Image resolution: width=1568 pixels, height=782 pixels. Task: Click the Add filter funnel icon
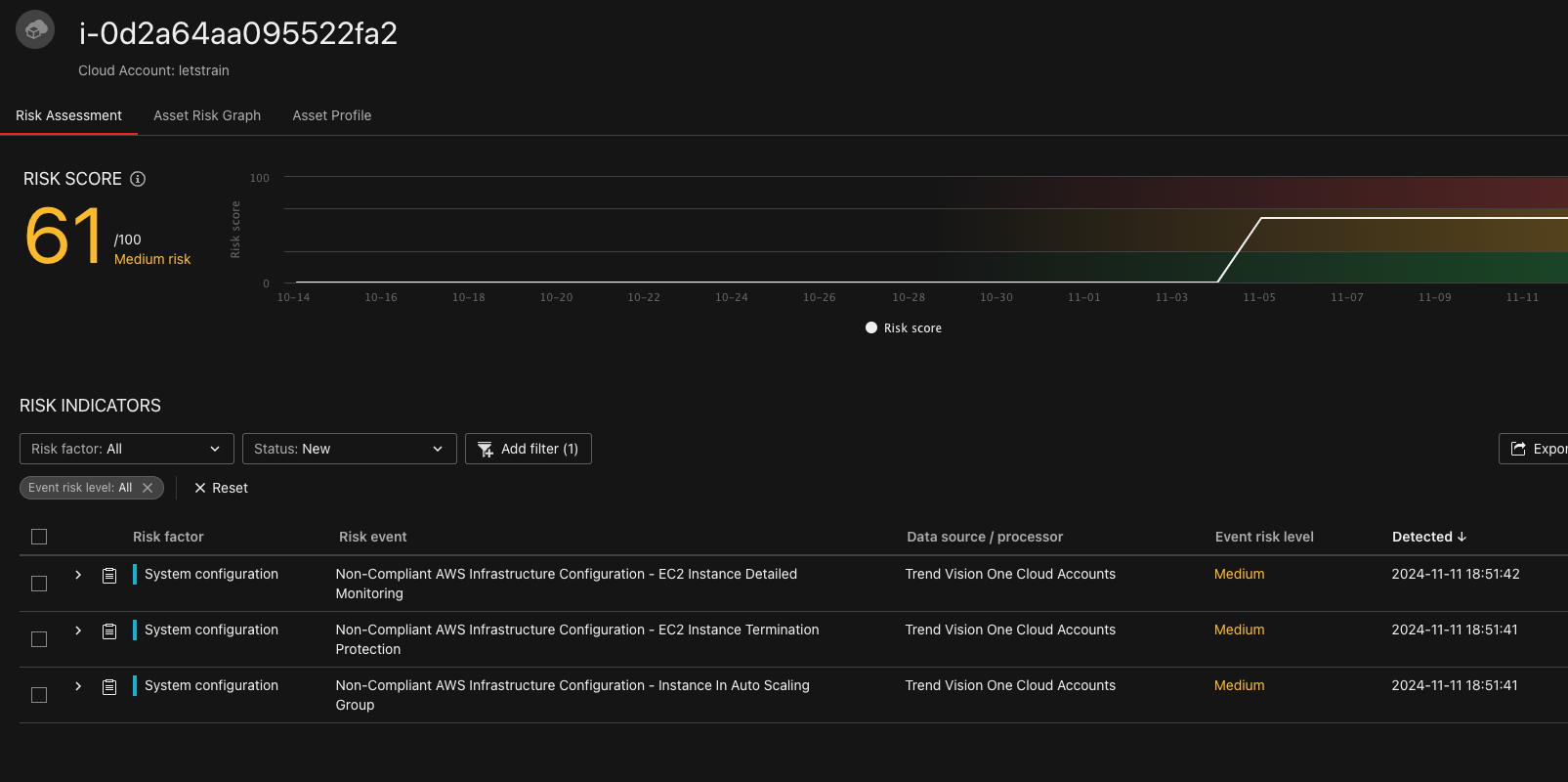click(486, 449)
